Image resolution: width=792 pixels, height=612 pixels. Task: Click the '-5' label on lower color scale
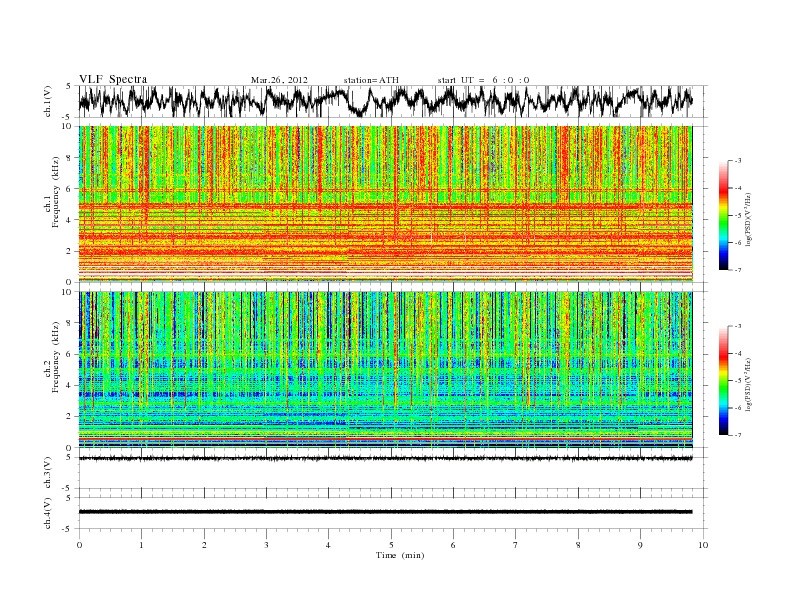737,380
